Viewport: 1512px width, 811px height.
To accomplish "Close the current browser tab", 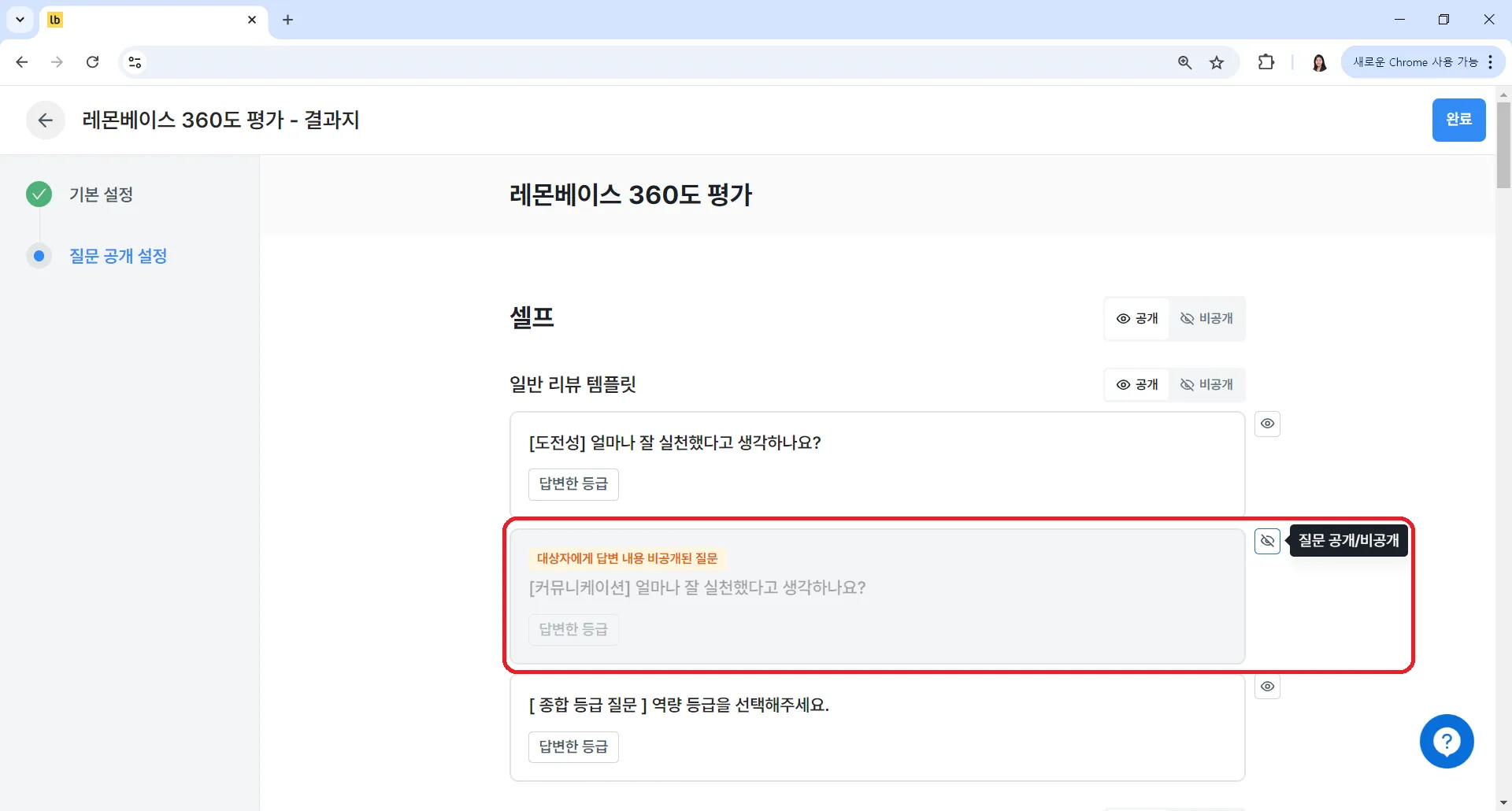I will [252, 20].
